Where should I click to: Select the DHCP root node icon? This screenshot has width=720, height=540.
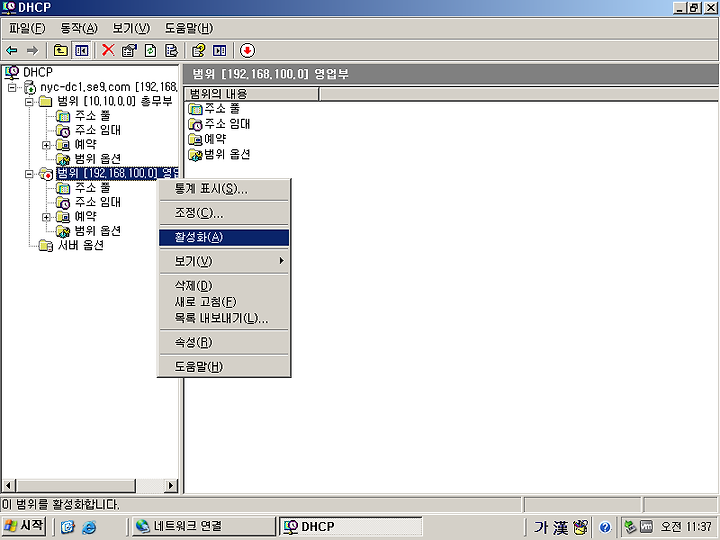tap(12, 72)
